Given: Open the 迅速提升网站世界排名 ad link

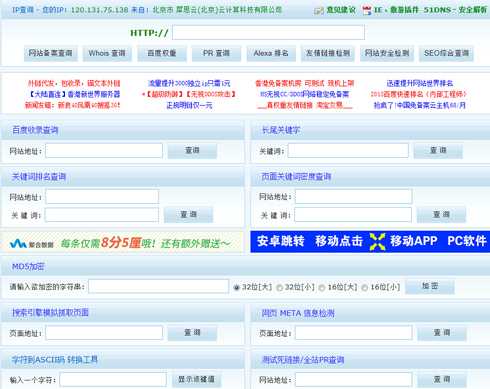Looking at the screenshot, I should [420, 83].
